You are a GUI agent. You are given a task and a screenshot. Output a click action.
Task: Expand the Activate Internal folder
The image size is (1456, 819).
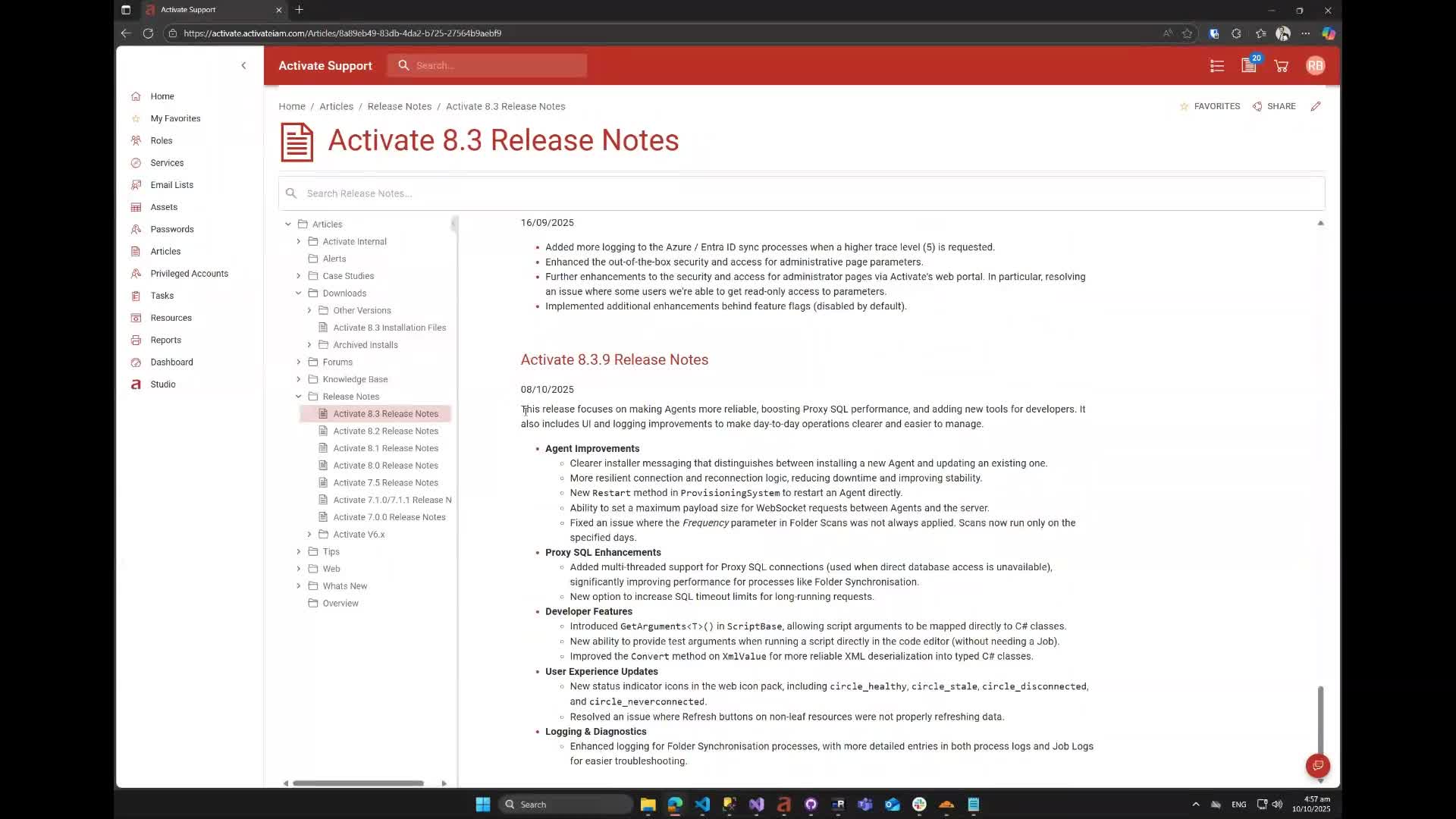(x=299, y=242)
